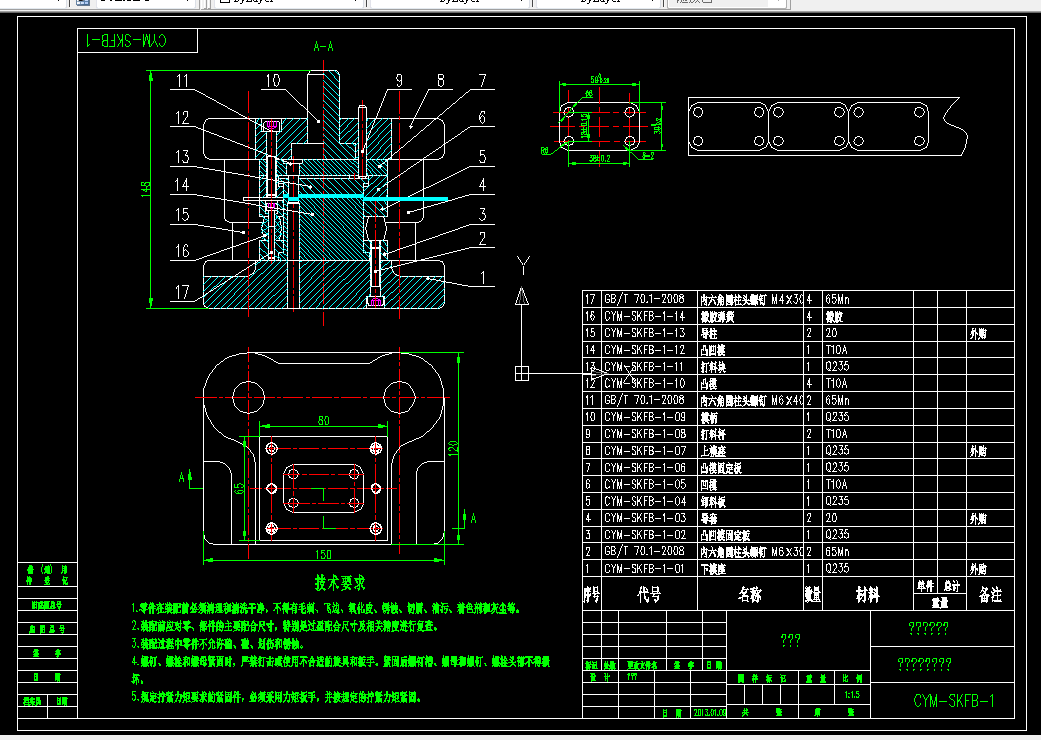Select the ??? text in the title block
This screenshot has height=740, width=1041.
click(790, 640)
